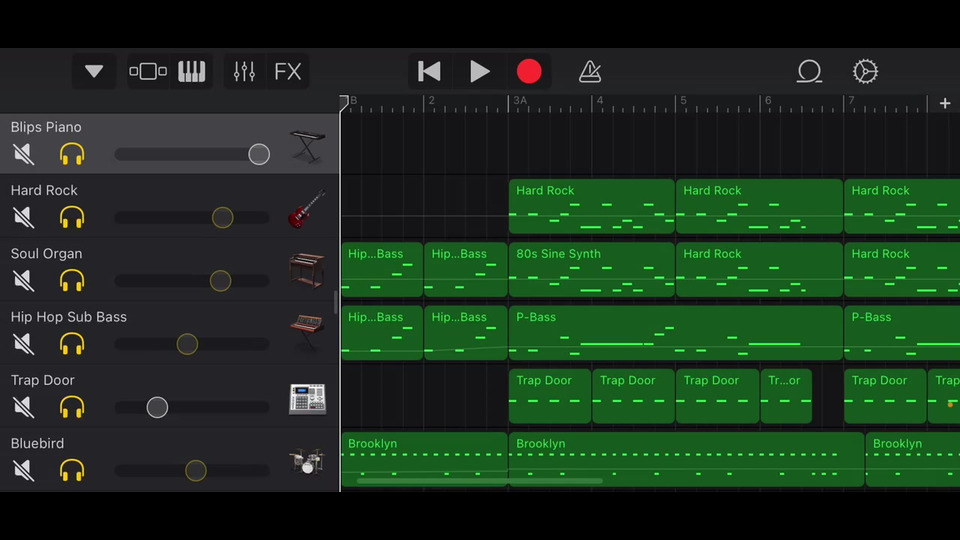Go to beginning of song
The width and height of the screenshot is (960, 540).
[x=429, y=71]
